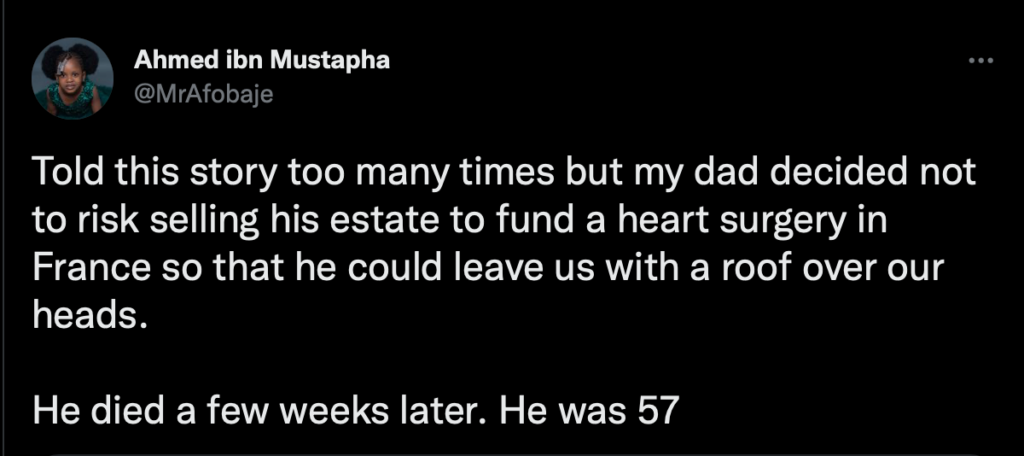Open the @MrAfobaje handle link
Image resolution: width=1024 pixels, height=456 pixels.
[203, 95]
